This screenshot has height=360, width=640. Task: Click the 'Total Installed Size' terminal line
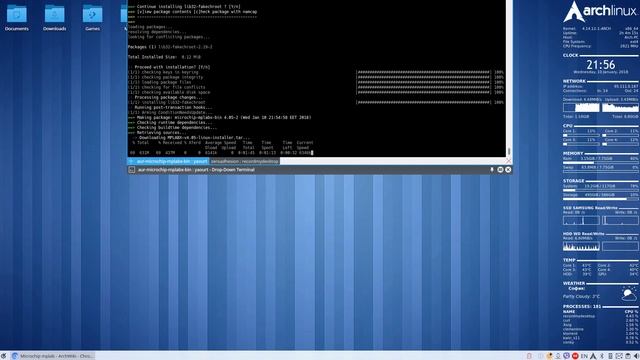pos(164,57)
